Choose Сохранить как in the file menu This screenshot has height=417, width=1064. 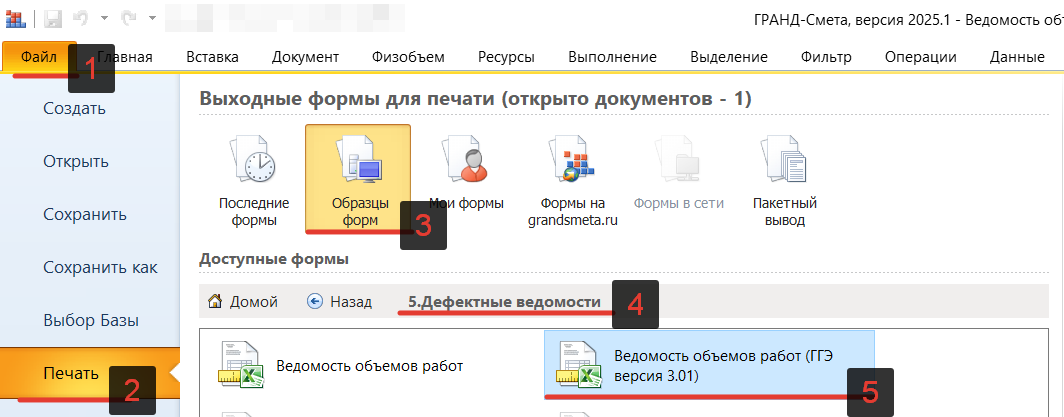coord(100,267)
